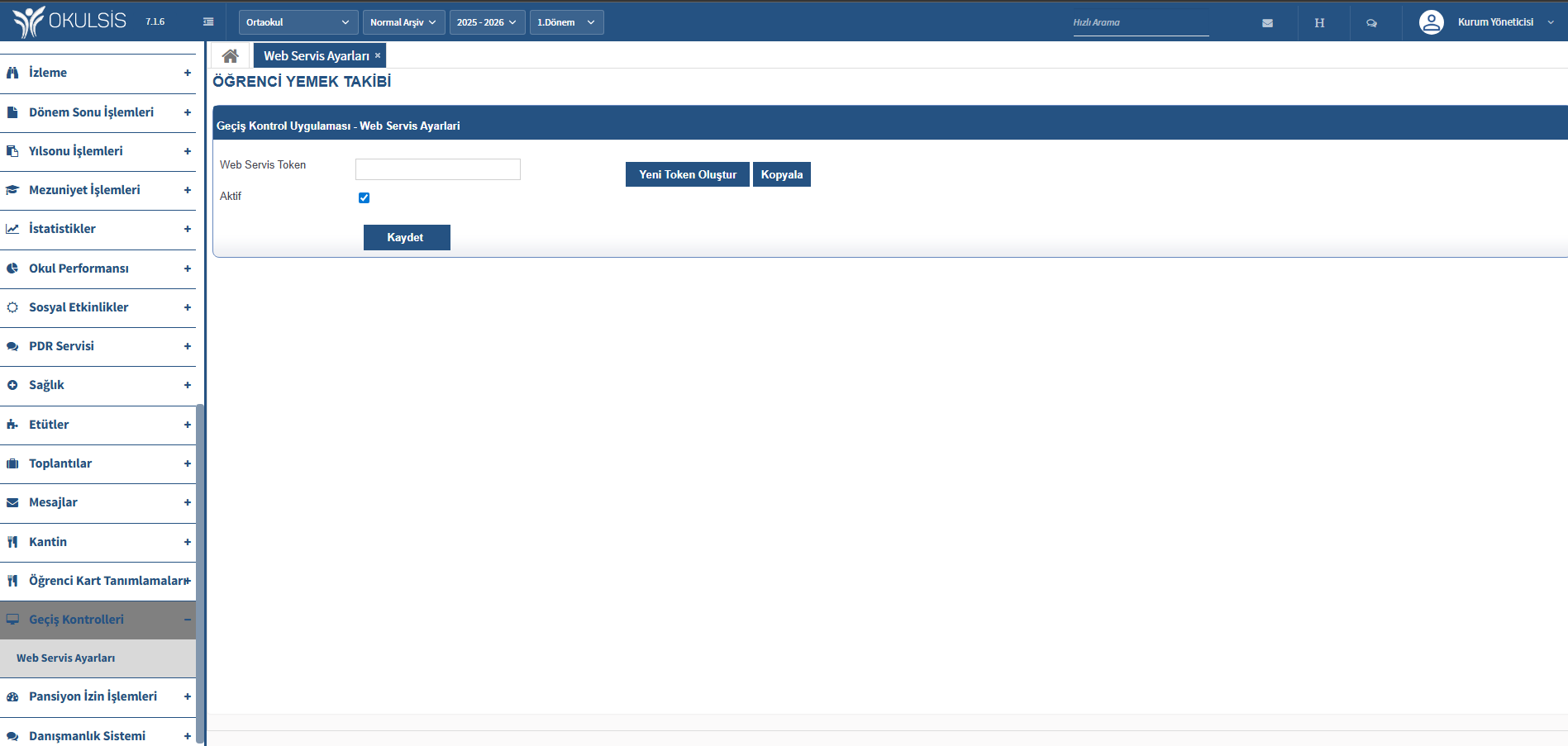The height and width of the screenshot is (746, 1568).
Task: Click the OKULSIS logo
Action: click(x=70, y=21)
